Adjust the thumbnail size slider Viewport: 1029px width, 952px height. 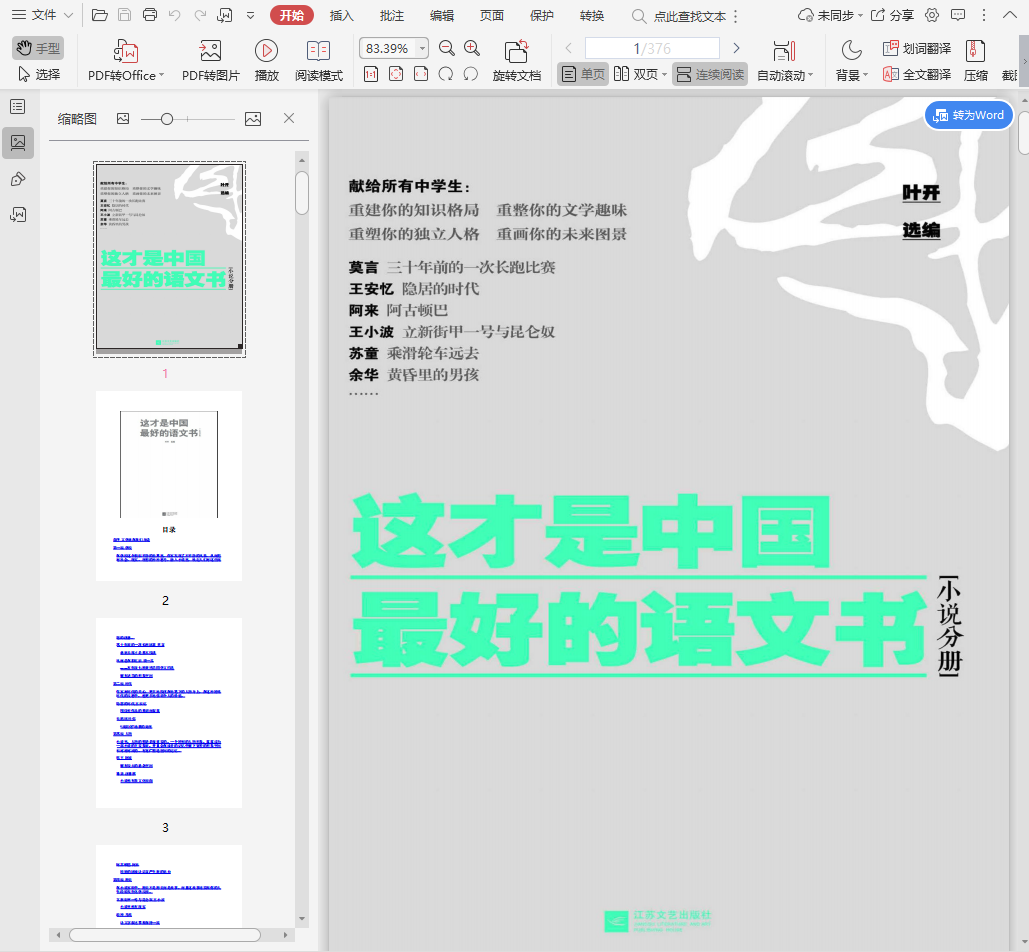click(x=167, y=119)
